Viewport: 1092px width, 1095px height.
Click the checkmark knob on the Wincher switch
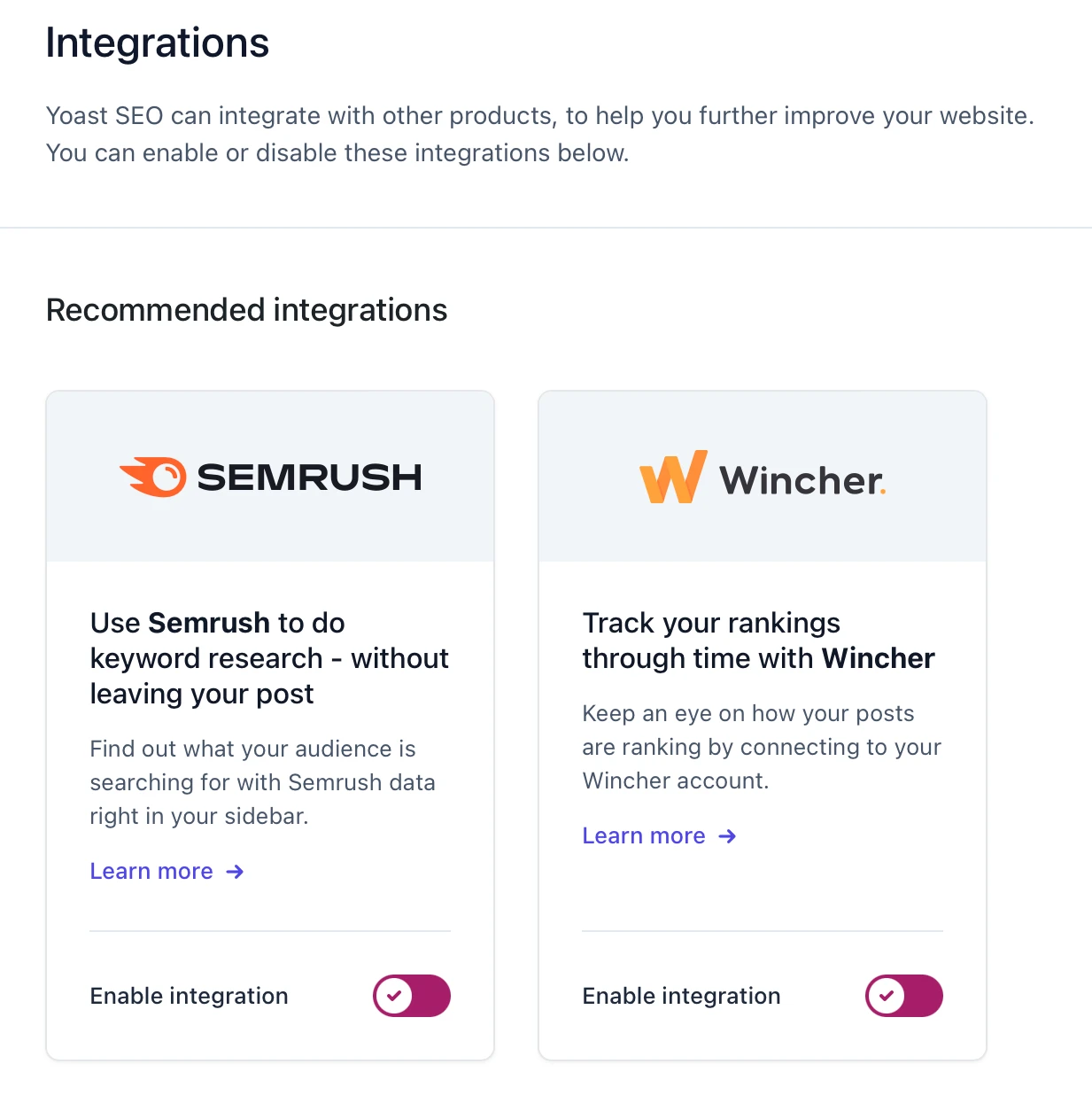pos(886,996)
